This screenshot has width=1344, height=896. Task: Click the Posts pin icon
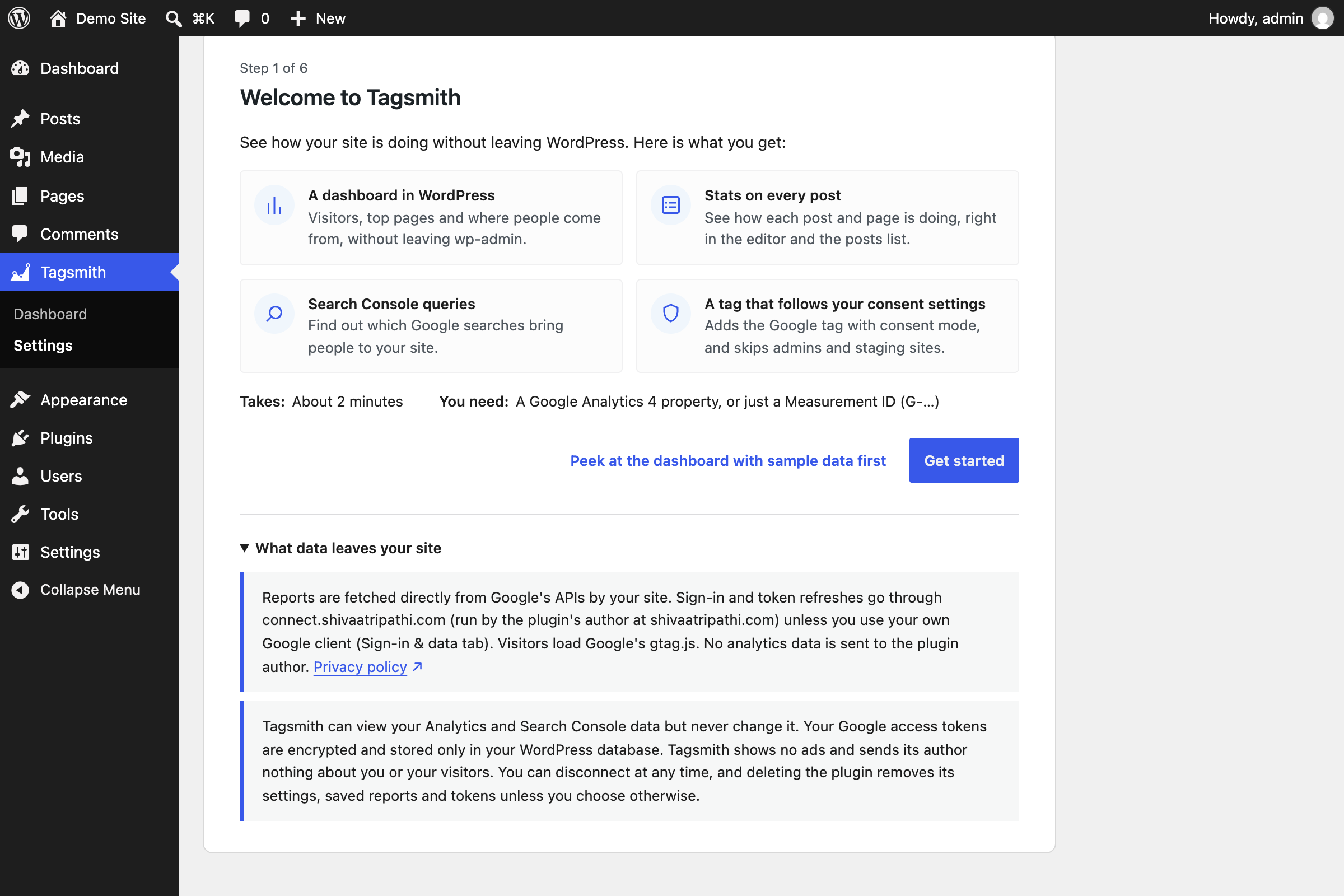pos(20,119)
